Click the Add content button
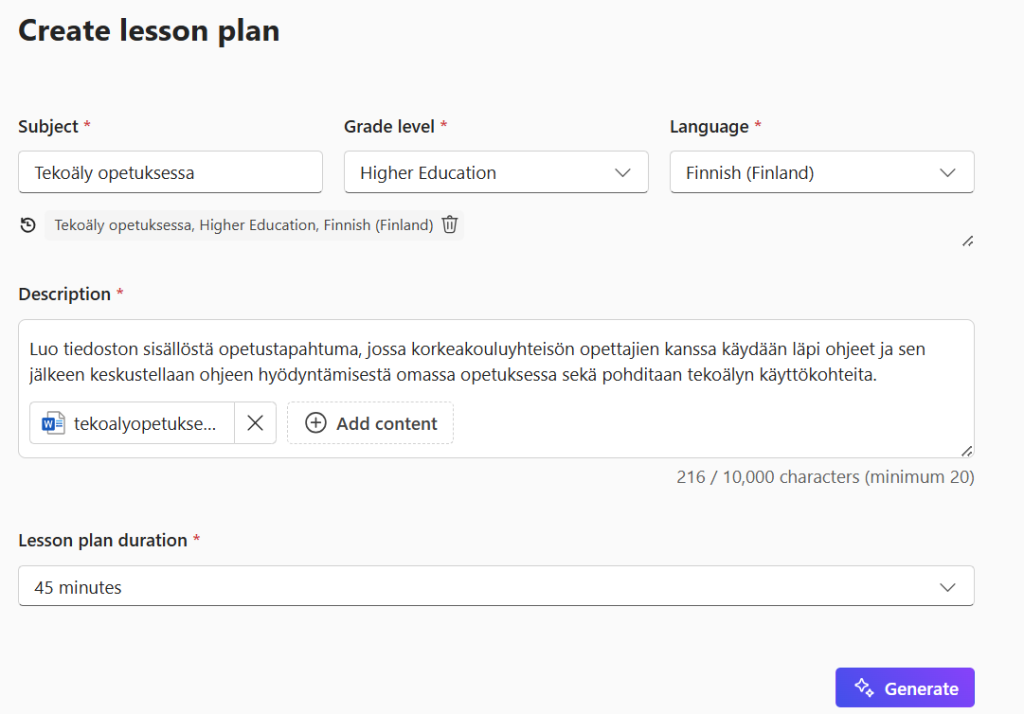This screenshot has width=1024, height=714. pos(370,423)
